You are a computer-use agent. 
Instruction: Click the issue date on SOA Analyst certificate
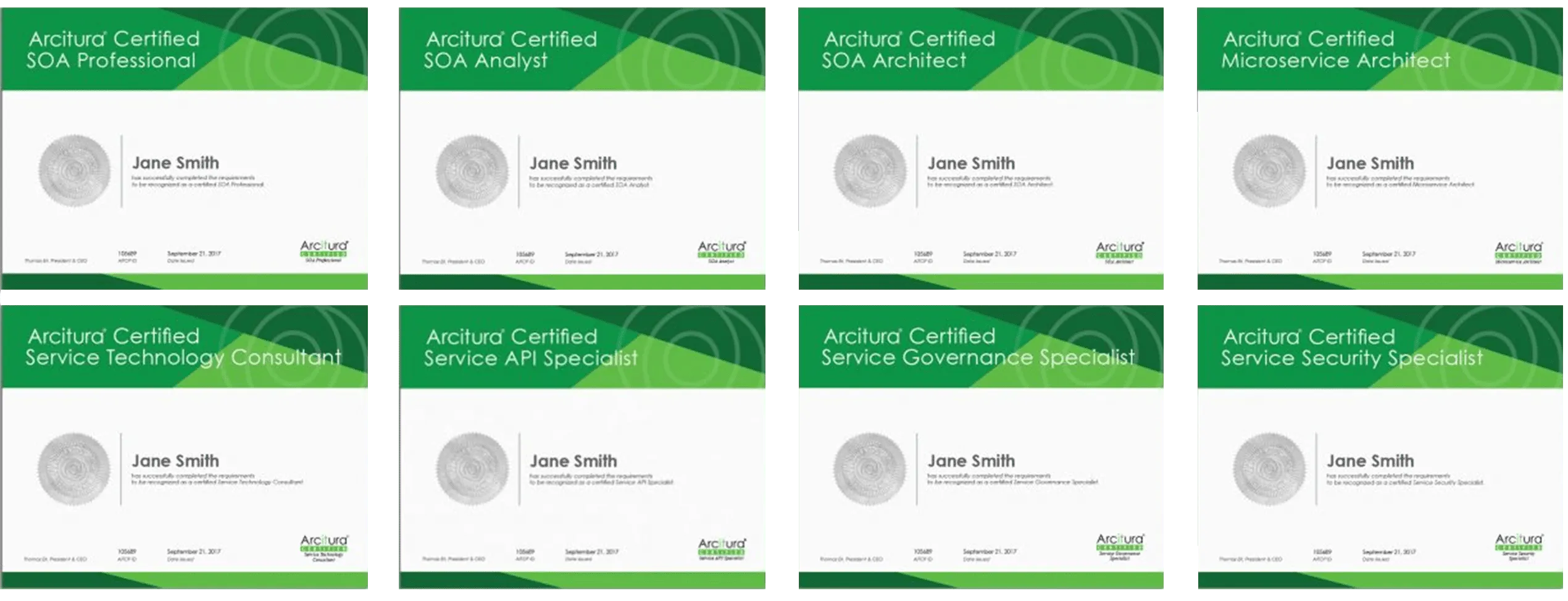tap(591, 254)
